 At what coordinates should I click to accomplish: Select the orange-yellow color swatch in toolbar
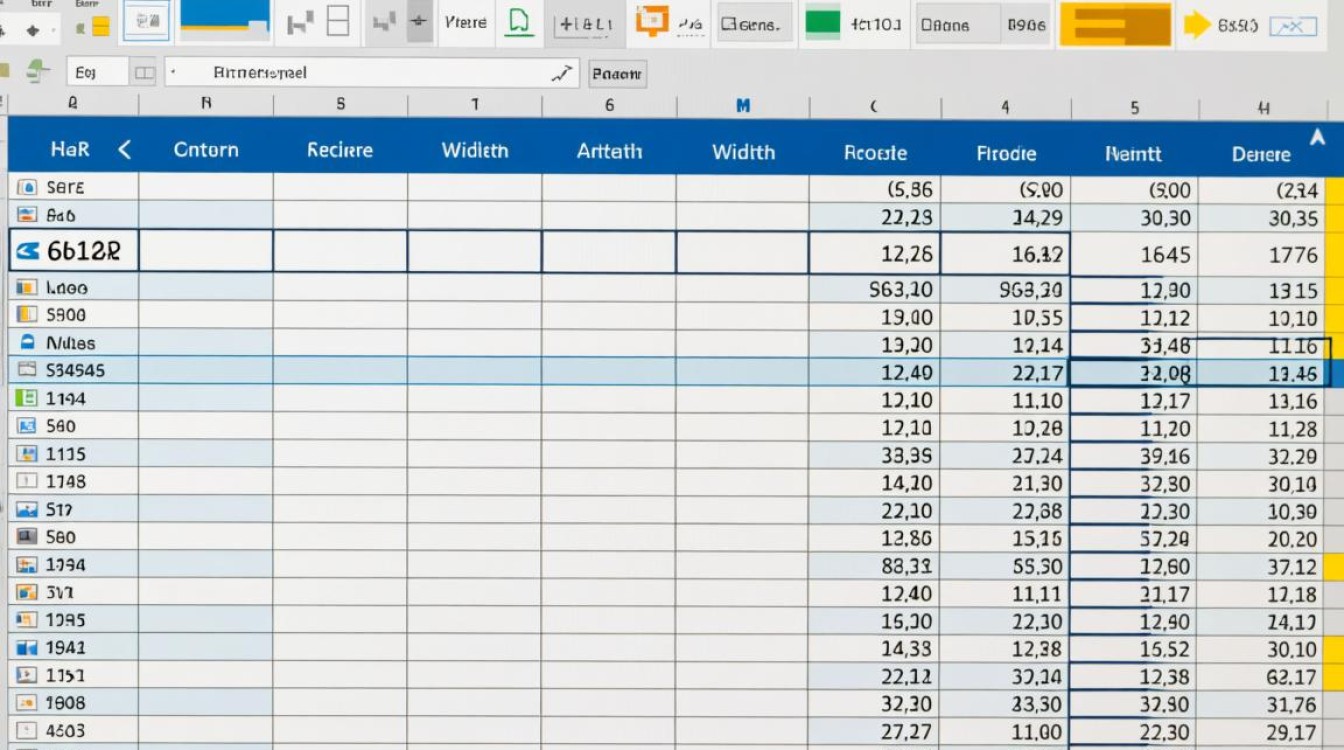pyautogui.click(x=1115, y=24)
